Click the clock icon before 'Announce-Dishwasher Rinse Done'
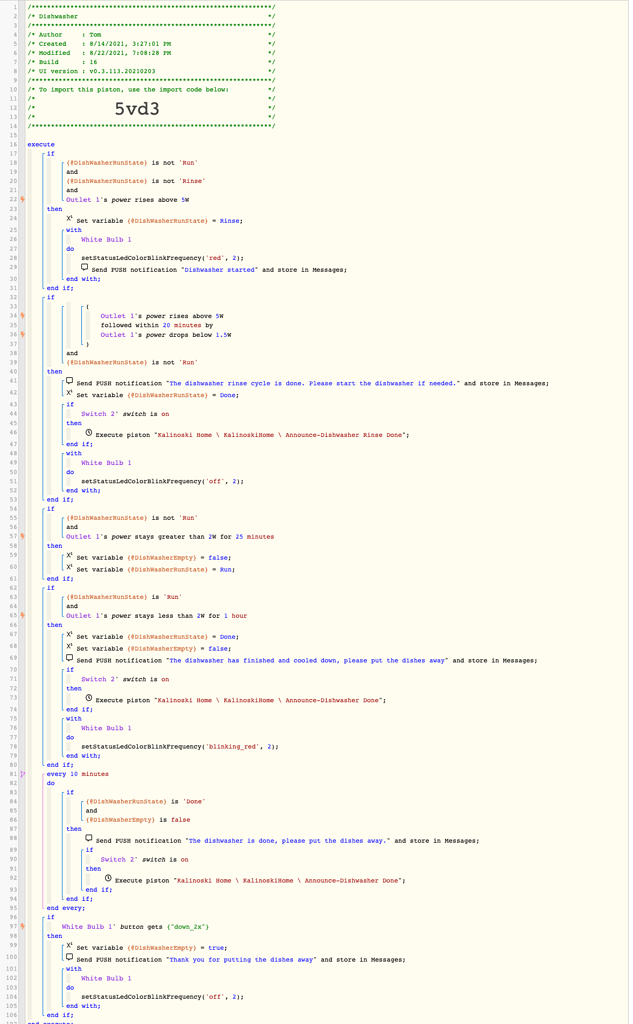Screen dimensions: 633x1024 [89, 432]
